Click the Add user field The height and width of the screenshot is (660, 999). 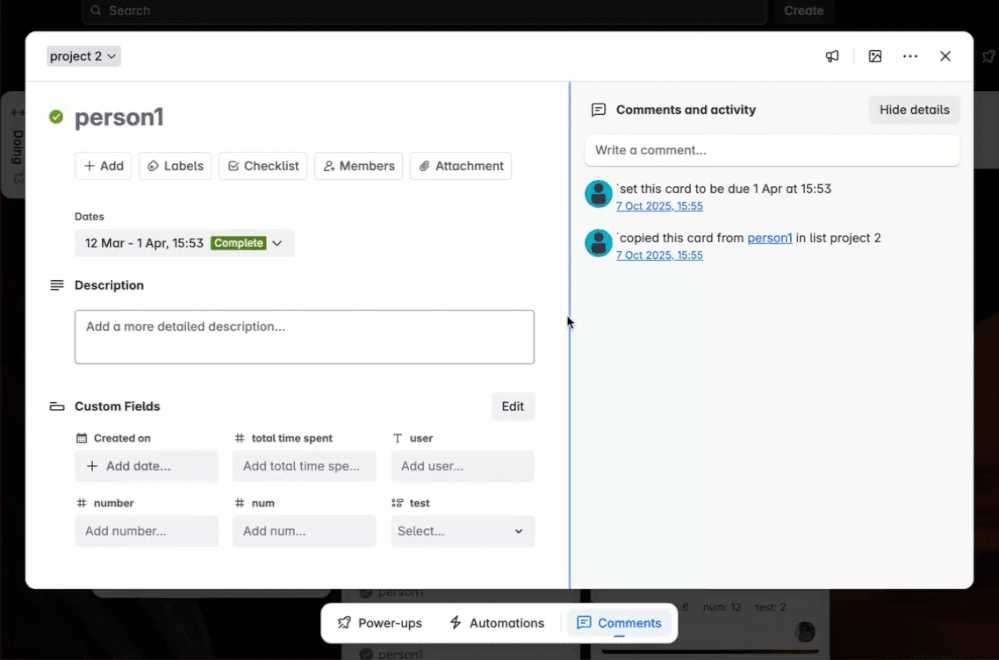tap(463, 466)
